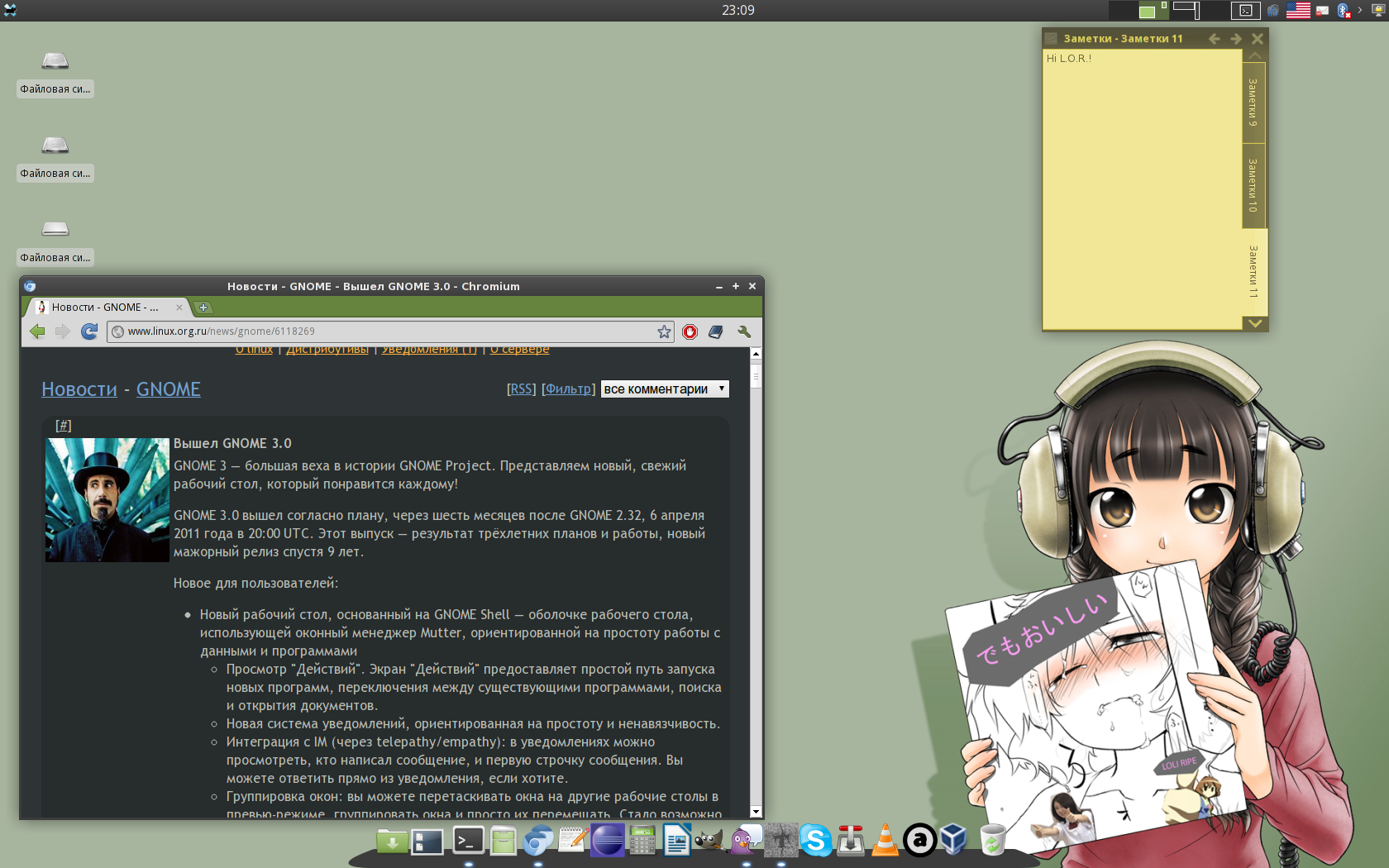
Task: Switch to the workspace showing the terminal
Action: coord(1245,10)
